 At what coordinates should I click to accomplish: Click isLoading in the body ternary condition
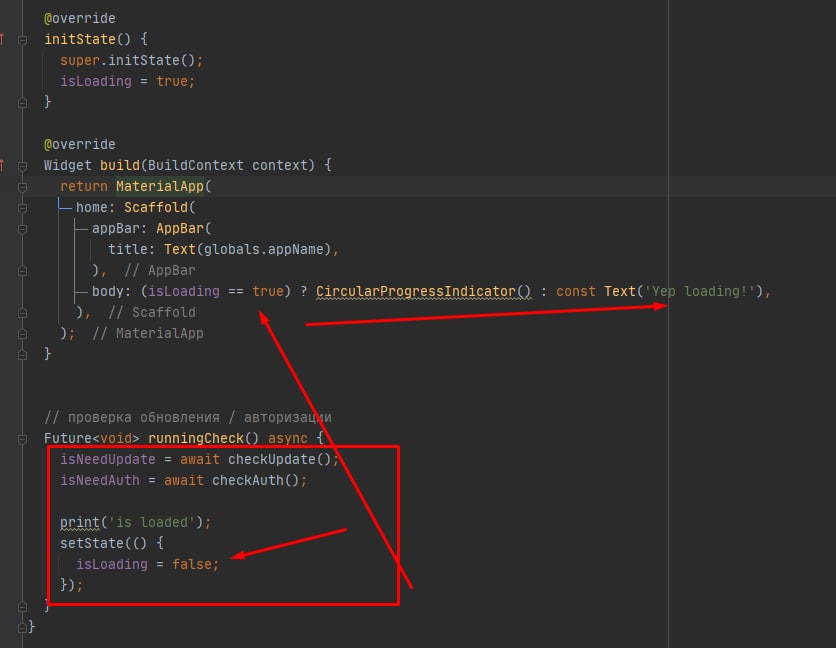[x=183, y=291]
